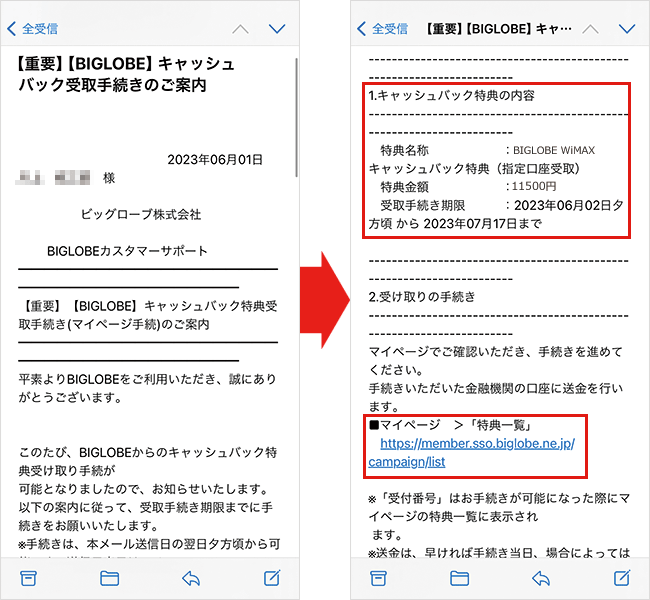Tap the archive icon in the right email toolbar
650x600 pixels.
point(379,577)
